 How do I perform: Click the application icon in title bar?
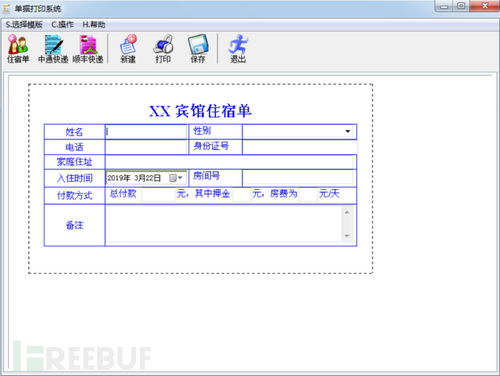6,9
